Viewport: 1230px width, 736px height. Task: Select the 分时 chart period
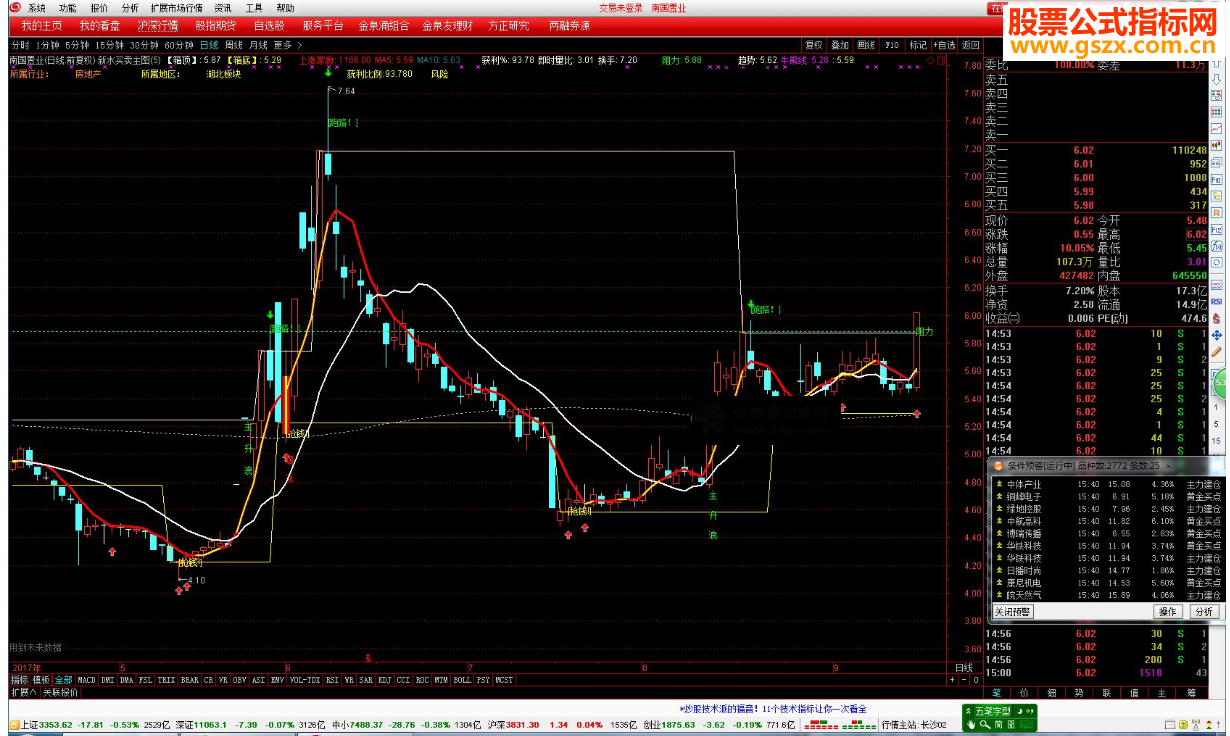[20, 45]
